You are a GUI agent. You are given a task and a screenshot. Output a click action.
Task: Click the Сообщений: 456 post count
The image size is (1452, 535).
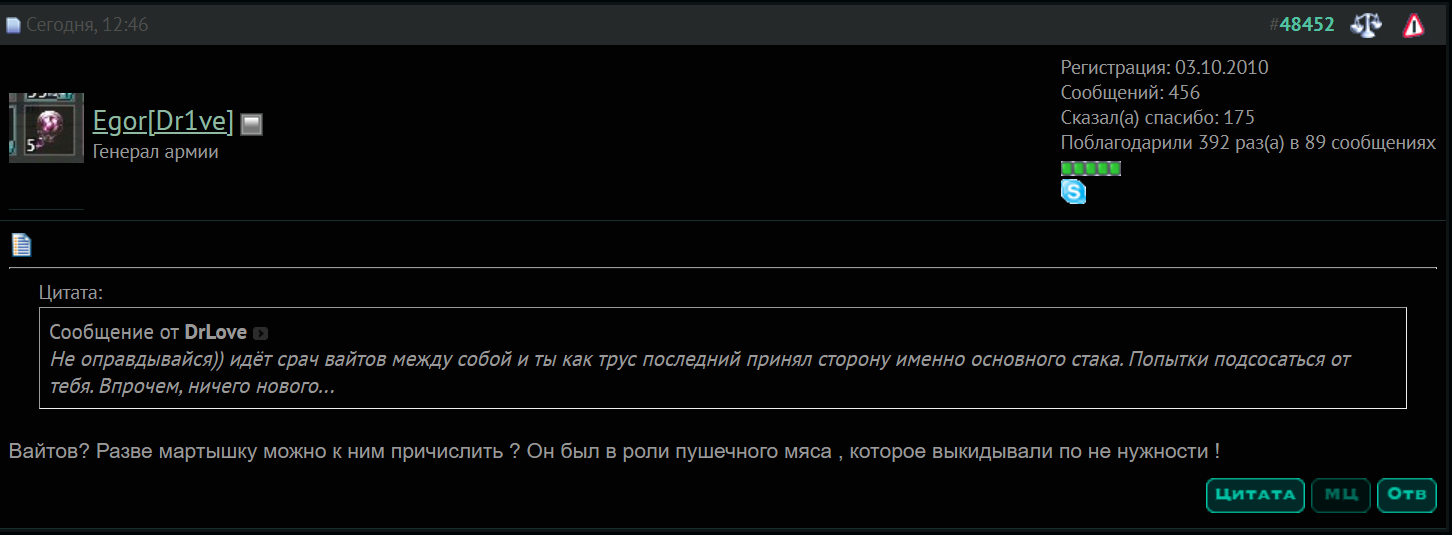1130,93
